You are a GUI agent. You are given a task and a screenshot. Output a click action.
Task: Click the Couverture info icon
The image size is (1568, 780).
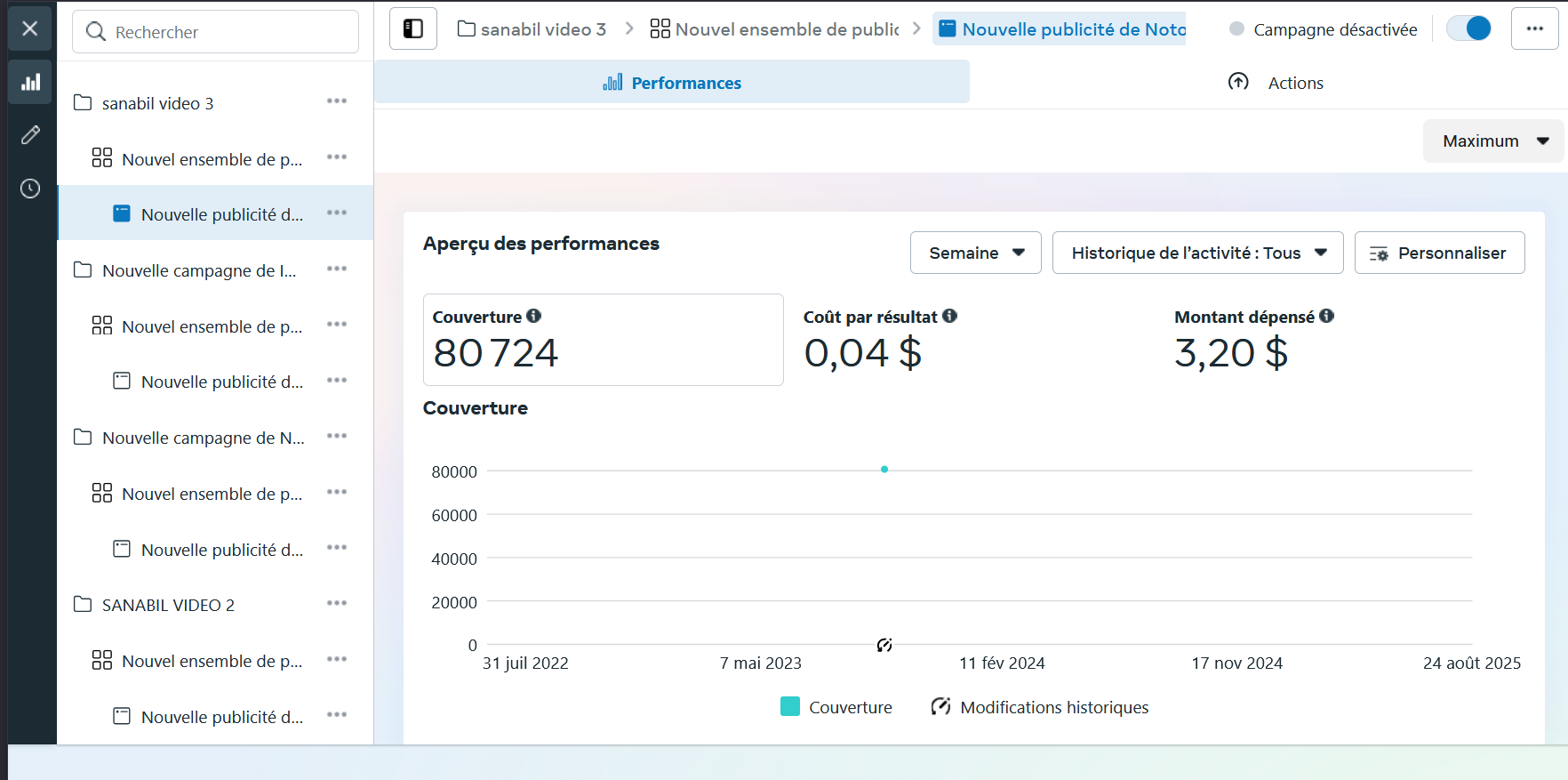pos(533,316)
